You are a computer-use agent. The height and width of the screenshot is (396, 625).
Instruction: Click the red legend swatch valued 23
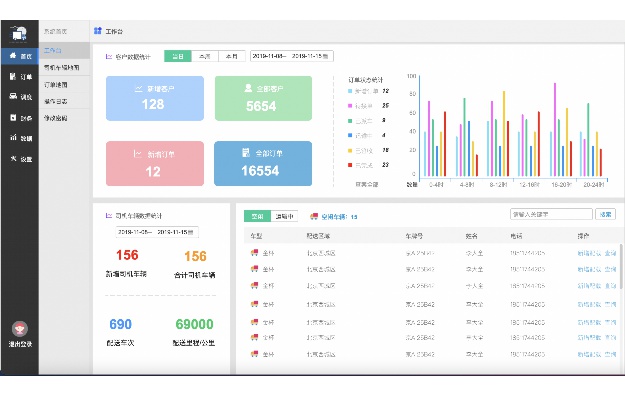[x=350, y=165]
